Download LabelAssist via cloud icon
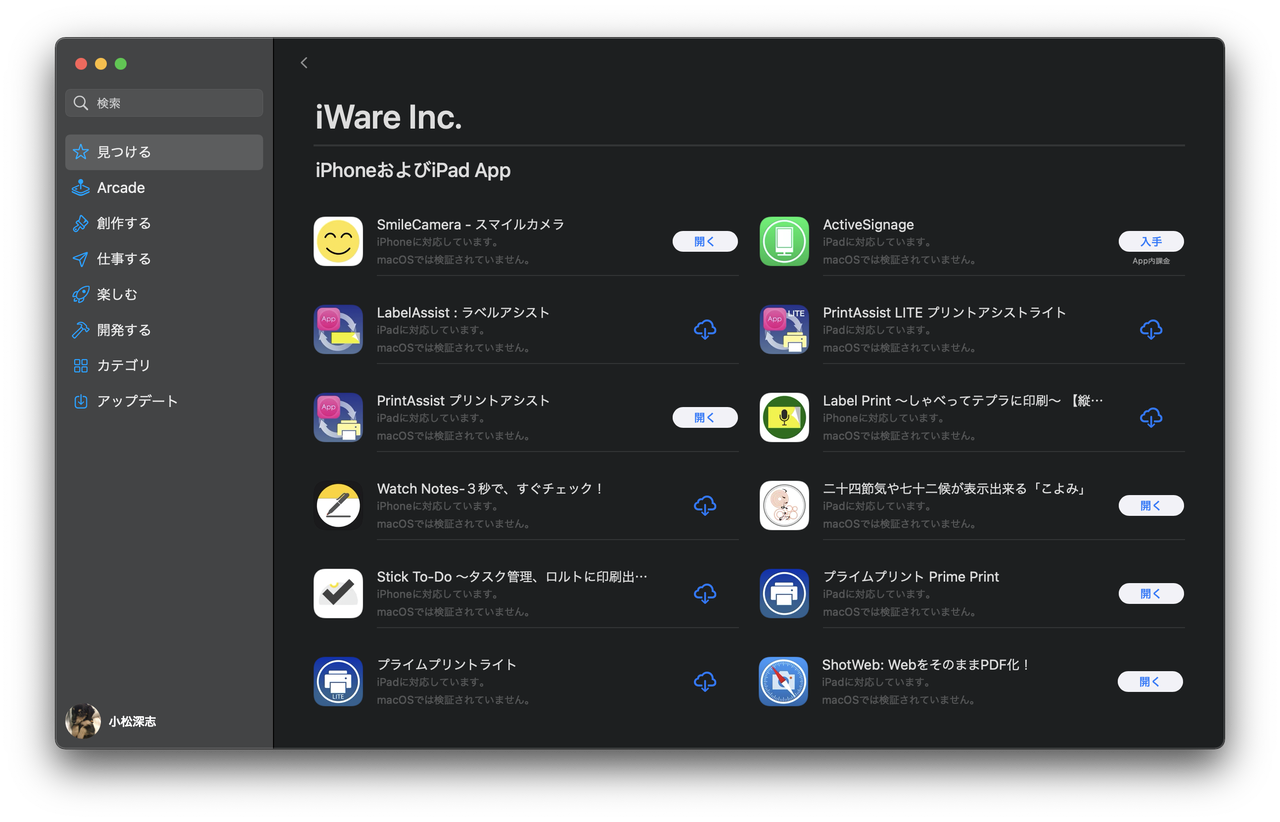This screenshot has height=822, width=1280. coord(705,329)
